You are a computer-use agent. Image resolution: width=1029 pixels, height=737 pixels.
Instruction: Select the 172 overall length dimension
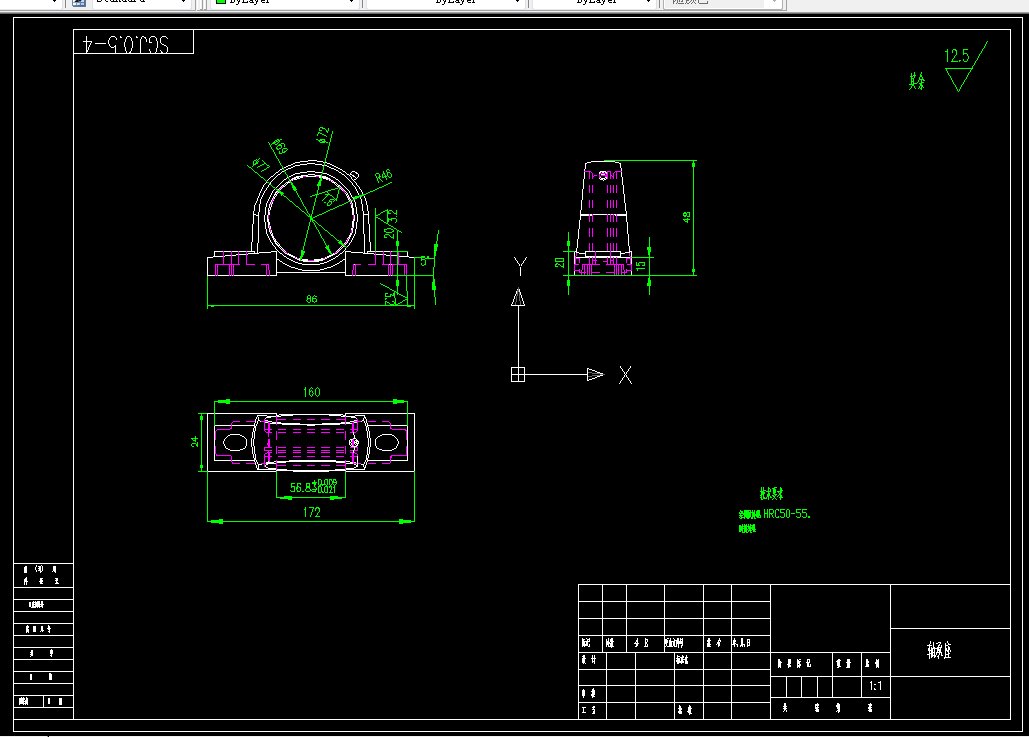312,512
